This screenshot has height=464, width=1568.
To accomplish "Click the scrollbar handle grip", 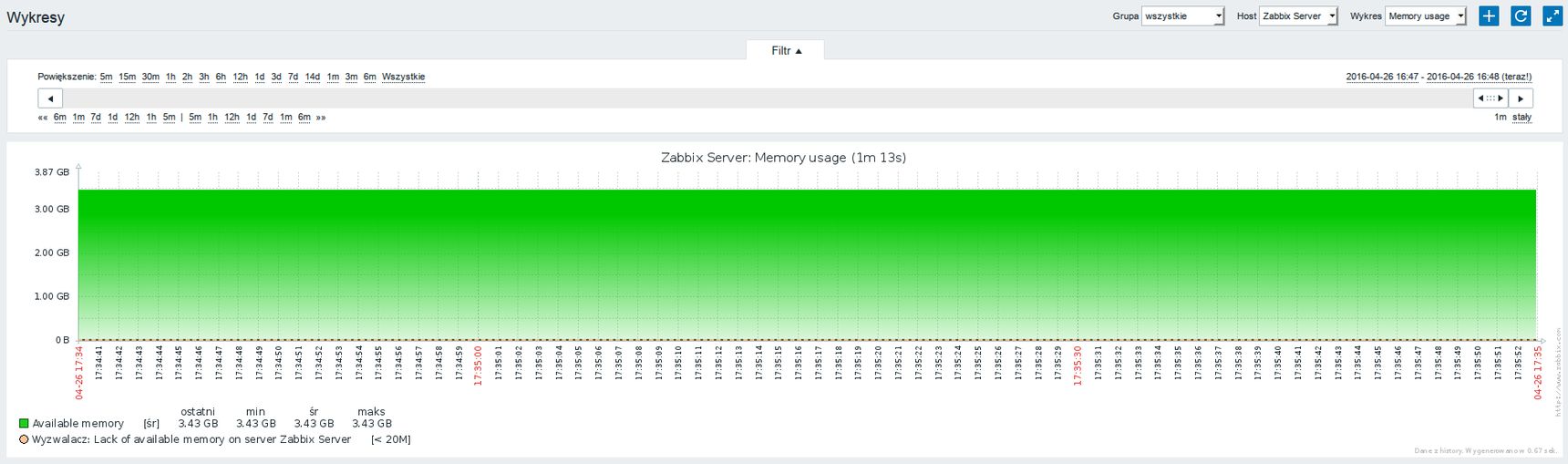I will click(1491, 98).
